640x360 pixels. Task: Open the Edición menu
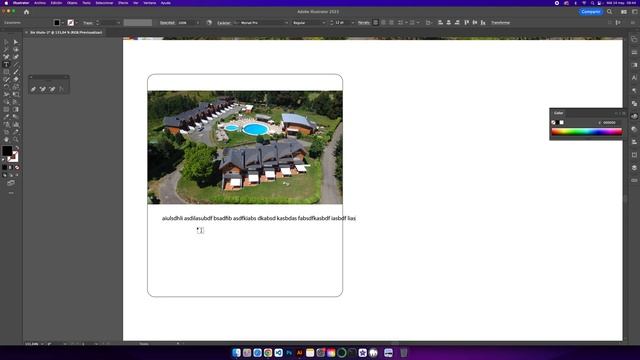[x=56, y=3]
